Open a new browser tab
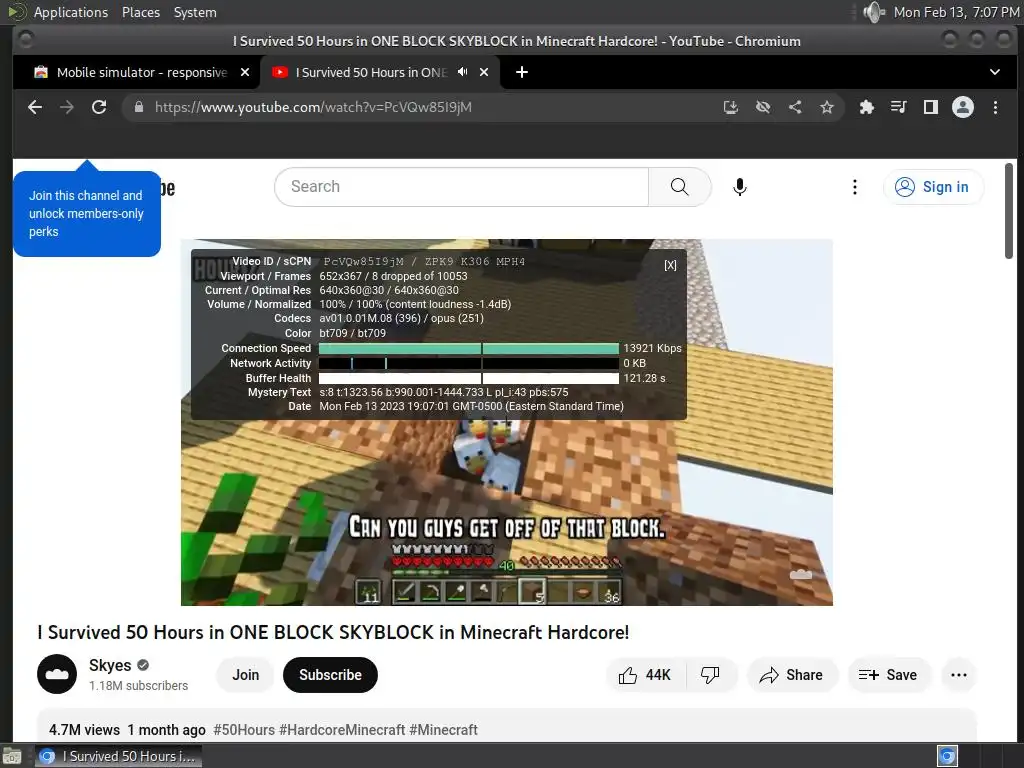Image resolution: width=1024 pixels, height=768 pixels. click(522, 72)
